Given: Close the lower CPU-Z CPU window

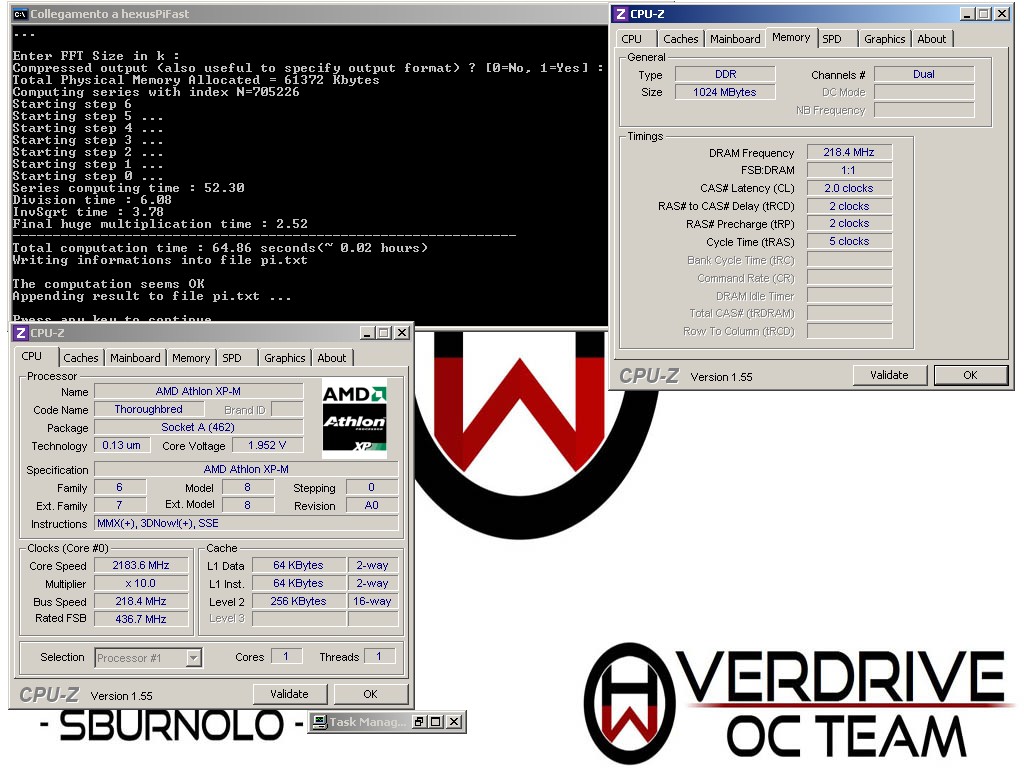Looking at the screenshot, I should [x=402, y=333].
